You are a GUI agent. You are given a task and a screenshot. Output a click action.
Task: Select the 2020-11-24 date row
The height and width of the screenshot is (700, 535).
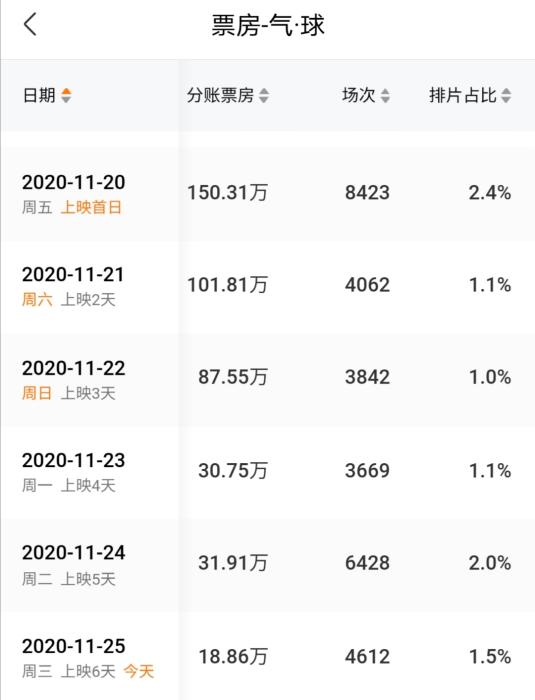click(268, 564)
